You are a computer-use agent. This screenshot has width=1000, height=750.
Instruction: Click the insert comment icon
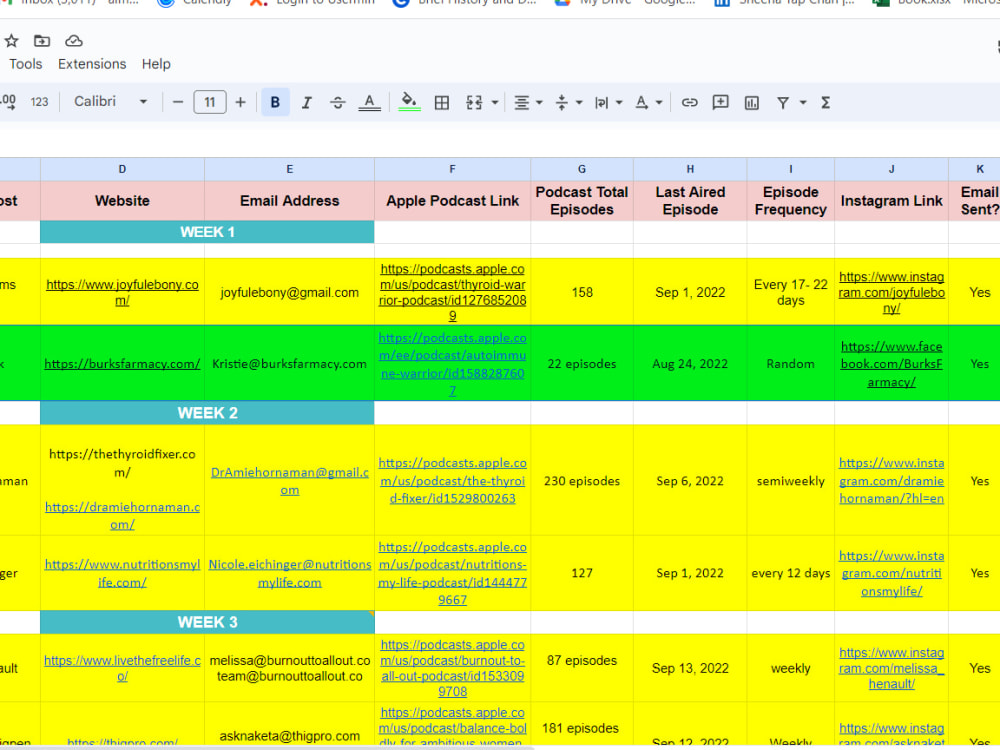721,102
